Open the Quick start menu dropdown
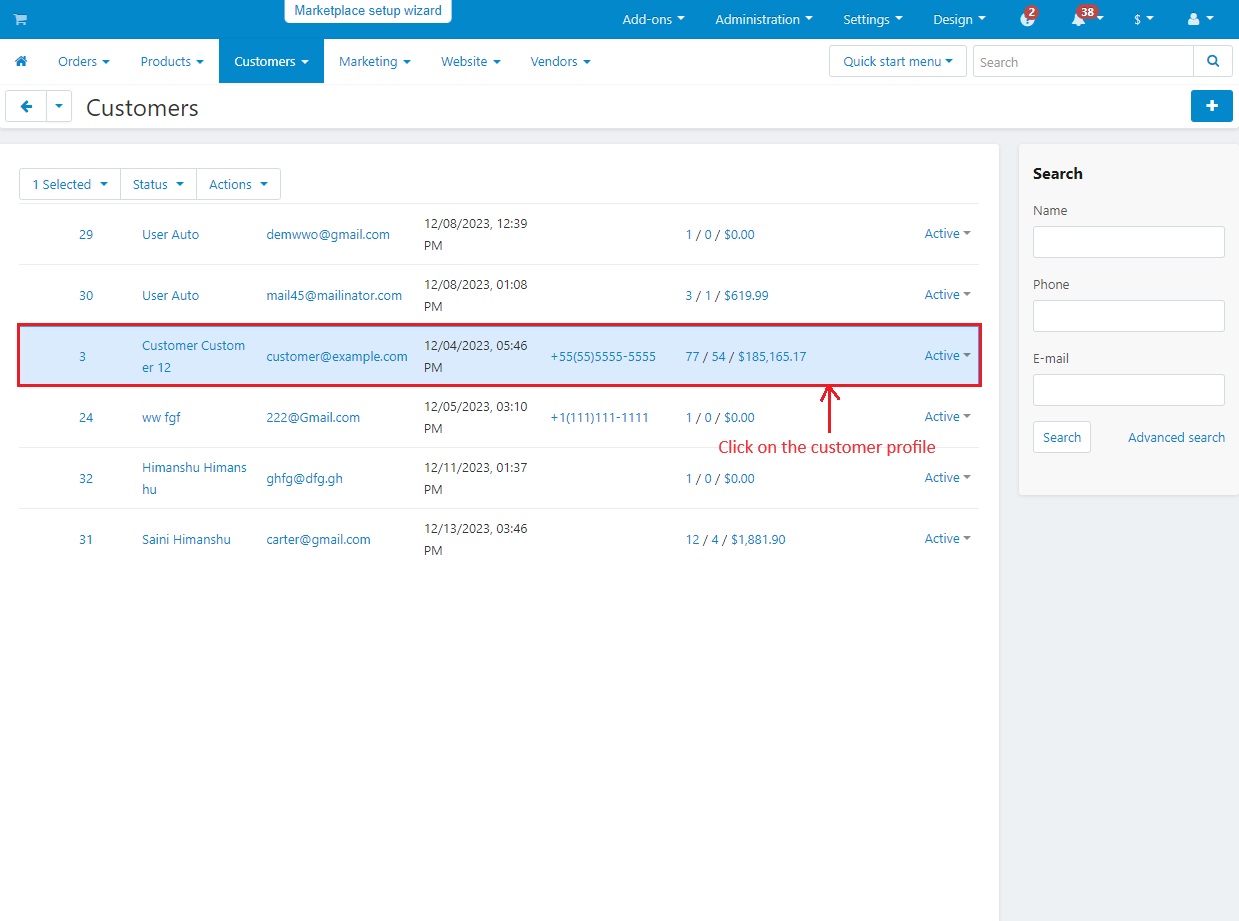The image size is (1239, 921). pyautogui.click(x=898, y=61)
